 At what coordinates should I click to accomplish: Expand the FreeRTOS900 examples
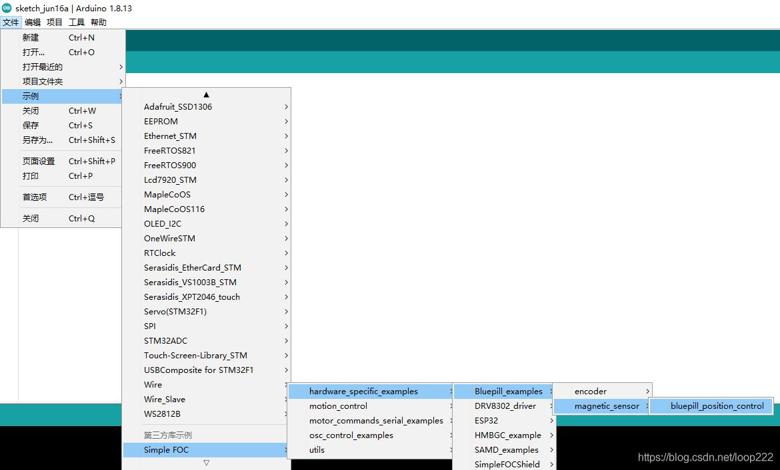point(206,165)
